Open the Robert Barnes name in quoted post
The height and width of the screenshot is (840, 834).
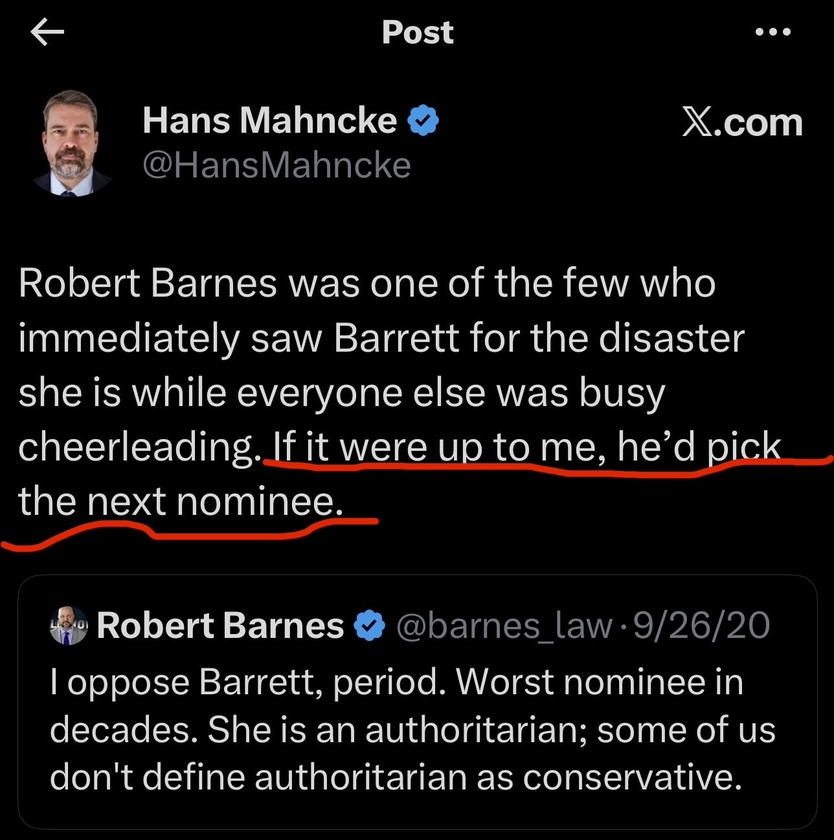click(220, 625)
